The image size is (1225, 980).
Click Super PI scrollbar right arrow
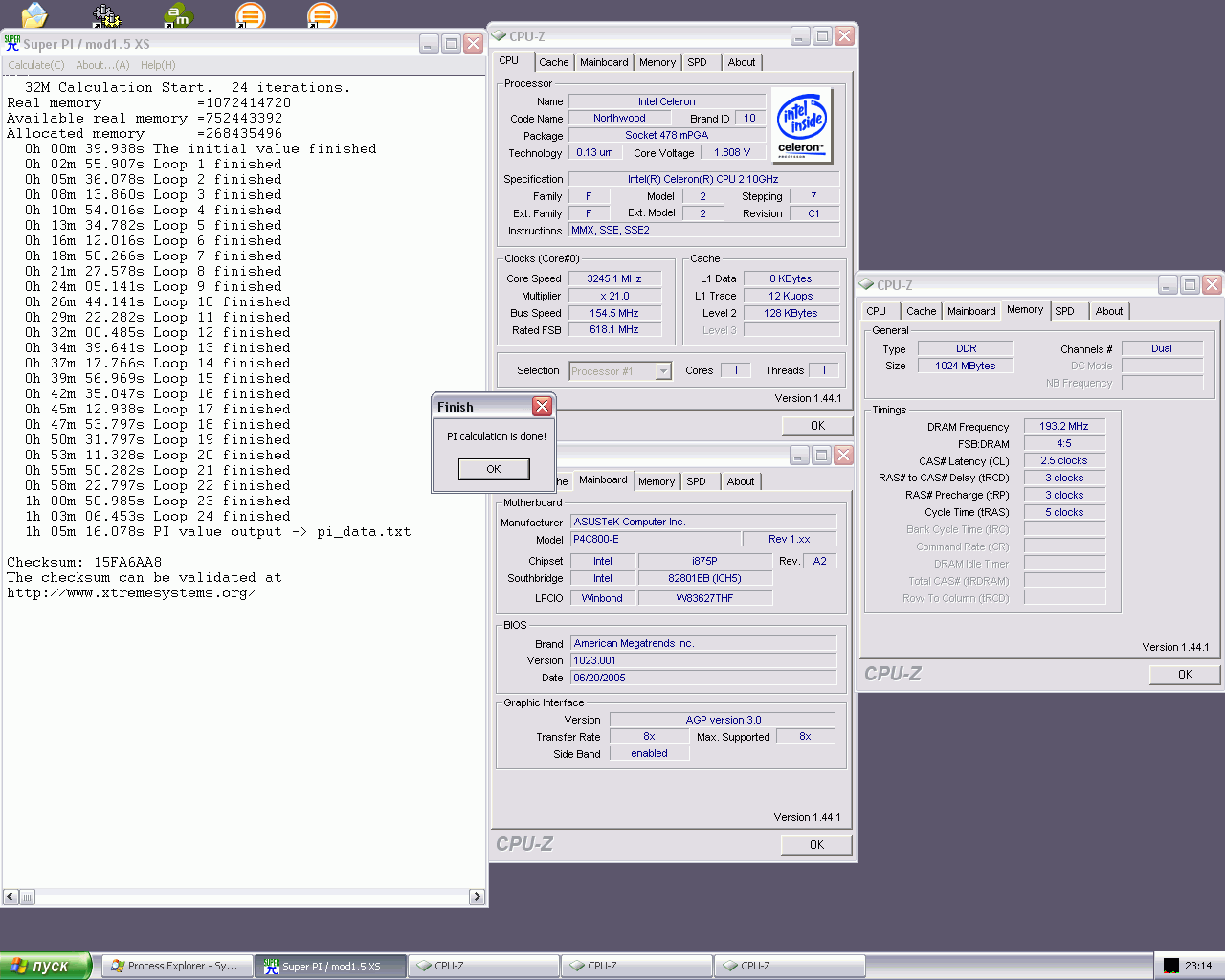click(477, 897)
